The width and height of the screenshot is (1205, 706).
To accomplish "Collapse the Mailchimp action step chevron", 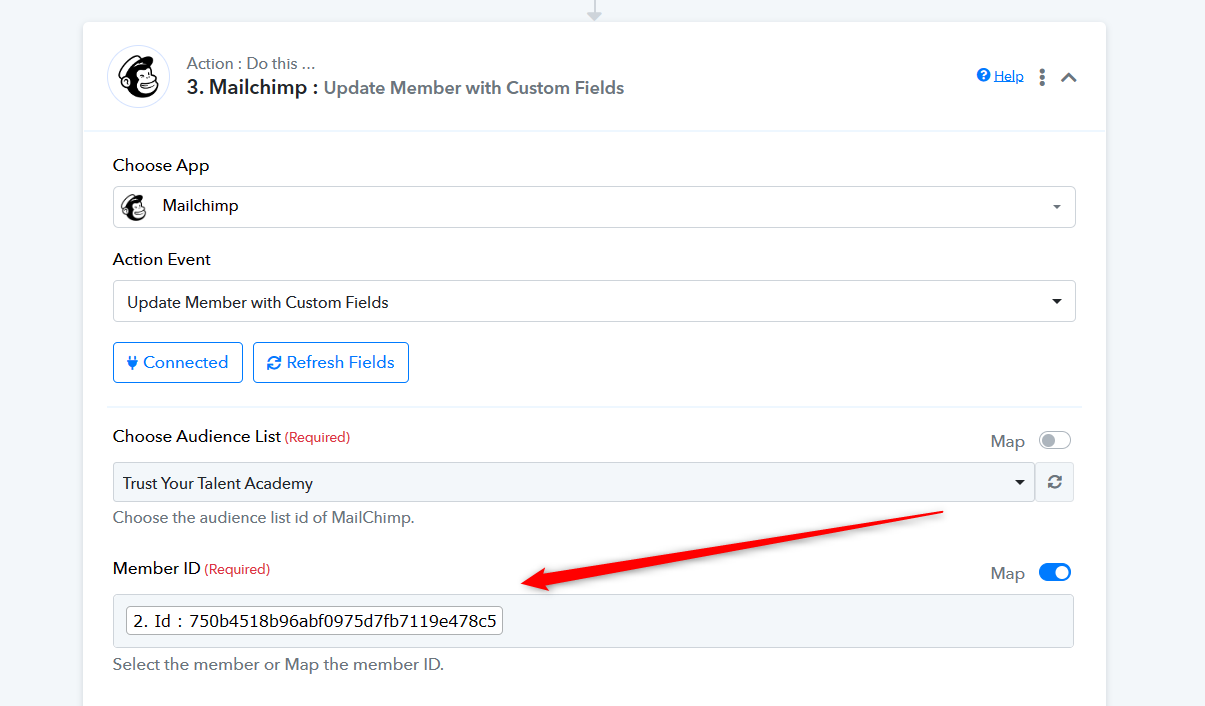I will point(1069,77).
